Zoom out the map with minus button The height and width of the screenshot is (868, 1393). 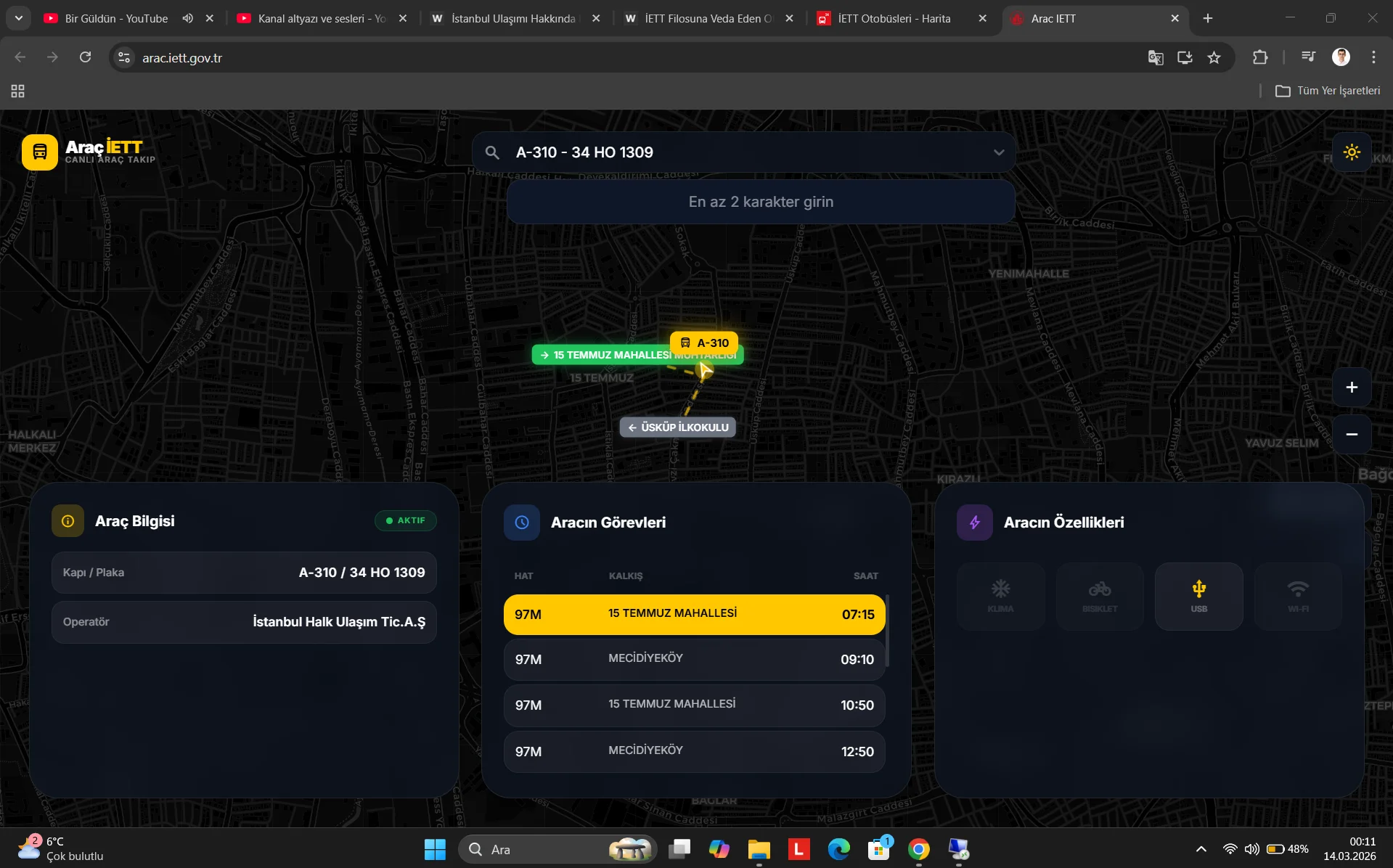click(x=1351, y=434)
